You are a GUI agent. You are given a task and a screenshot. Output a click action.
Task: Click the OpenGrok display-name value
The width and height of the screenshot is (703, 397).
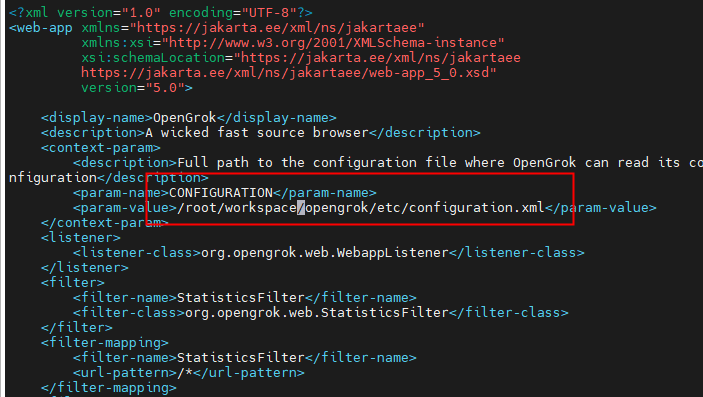(185, 118)
